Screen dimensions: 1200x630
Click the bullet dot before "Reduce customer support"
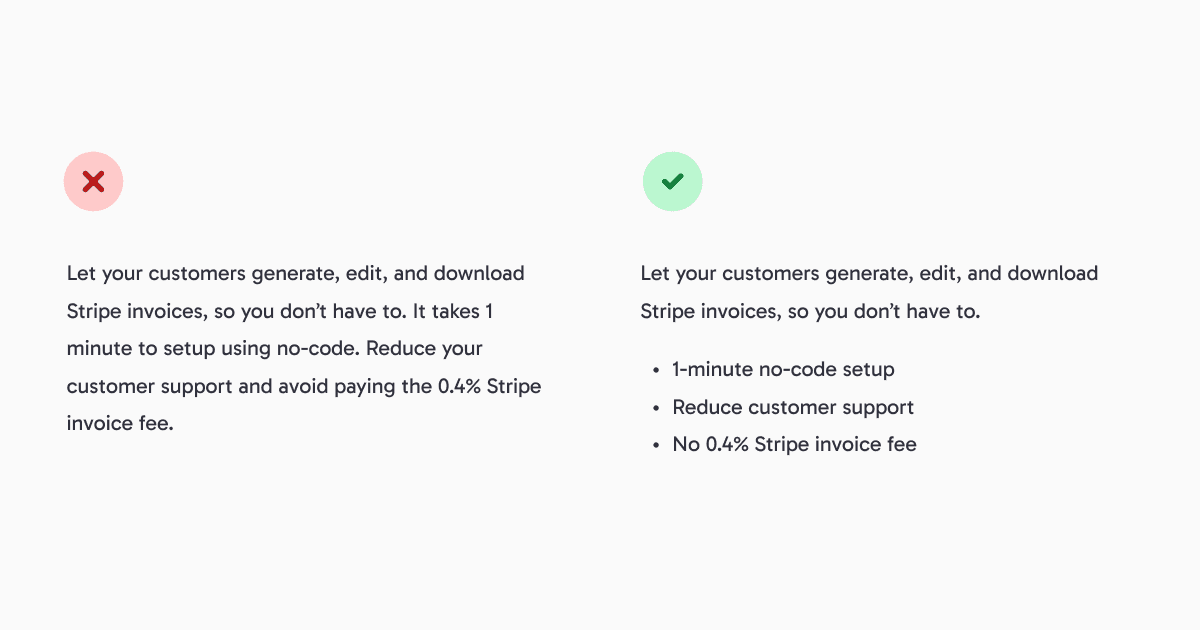click(656, 408)
